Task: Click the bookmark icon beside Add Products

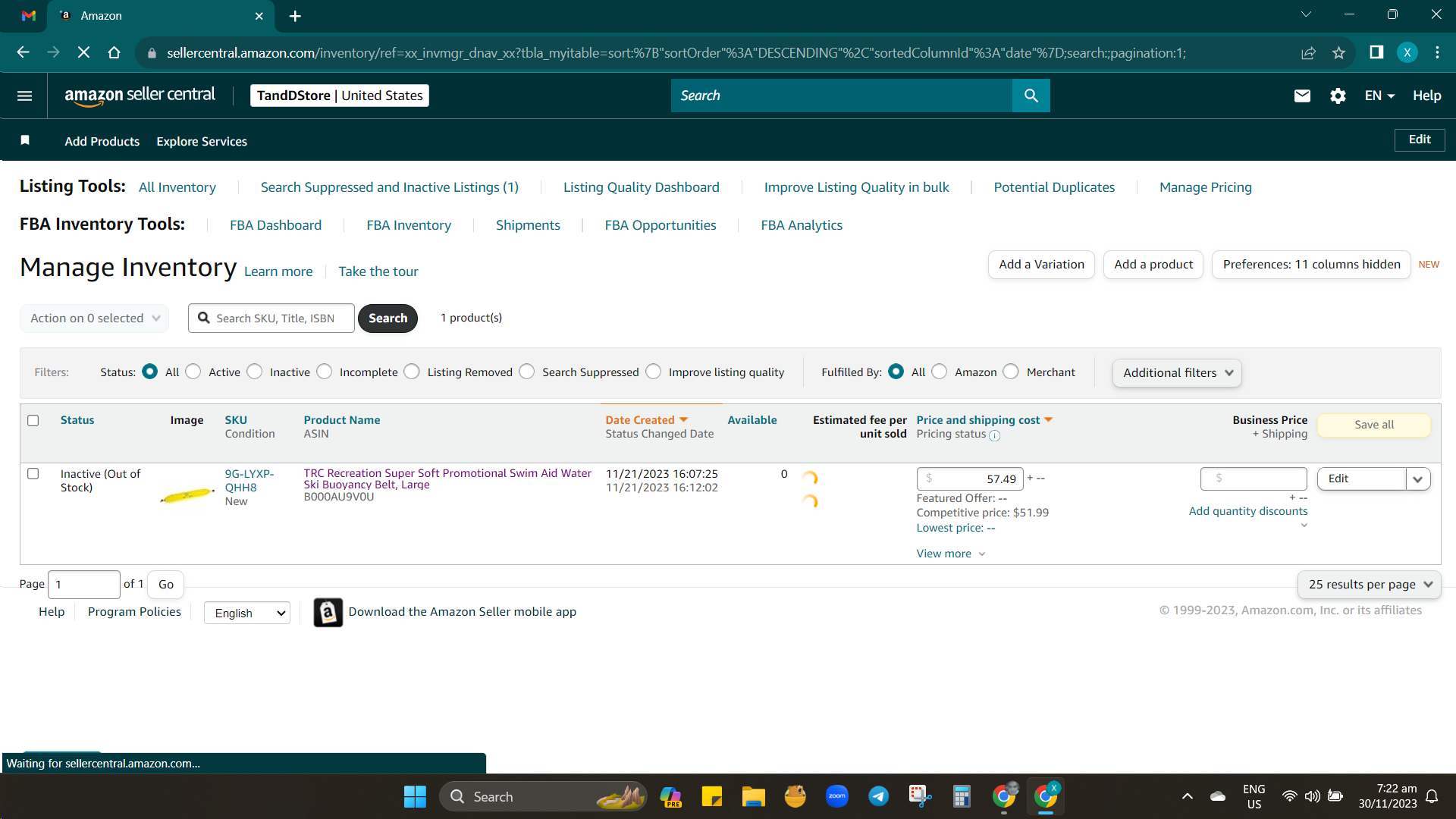Action: 25,140
